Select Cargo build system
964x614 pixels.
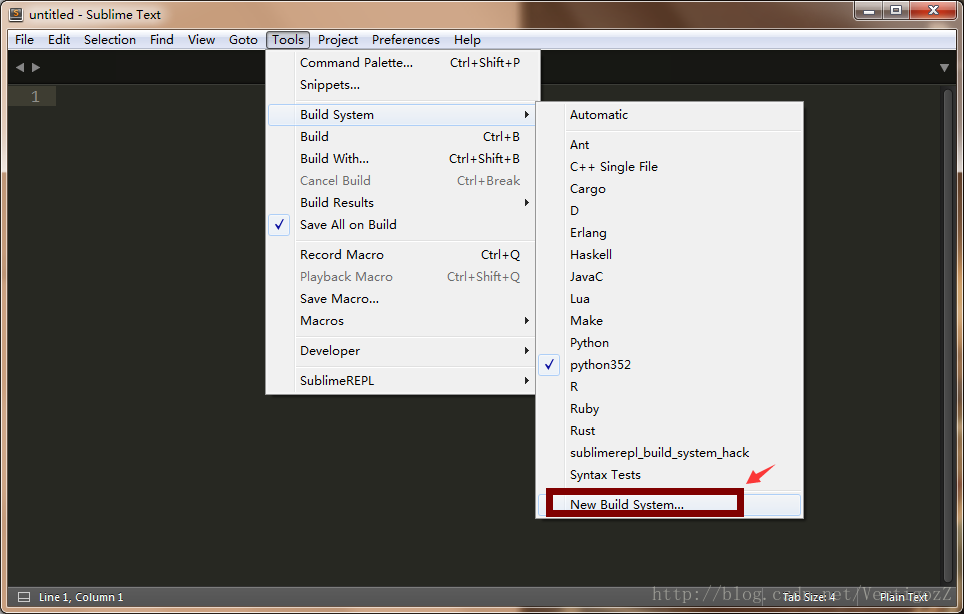pos(670,189)
